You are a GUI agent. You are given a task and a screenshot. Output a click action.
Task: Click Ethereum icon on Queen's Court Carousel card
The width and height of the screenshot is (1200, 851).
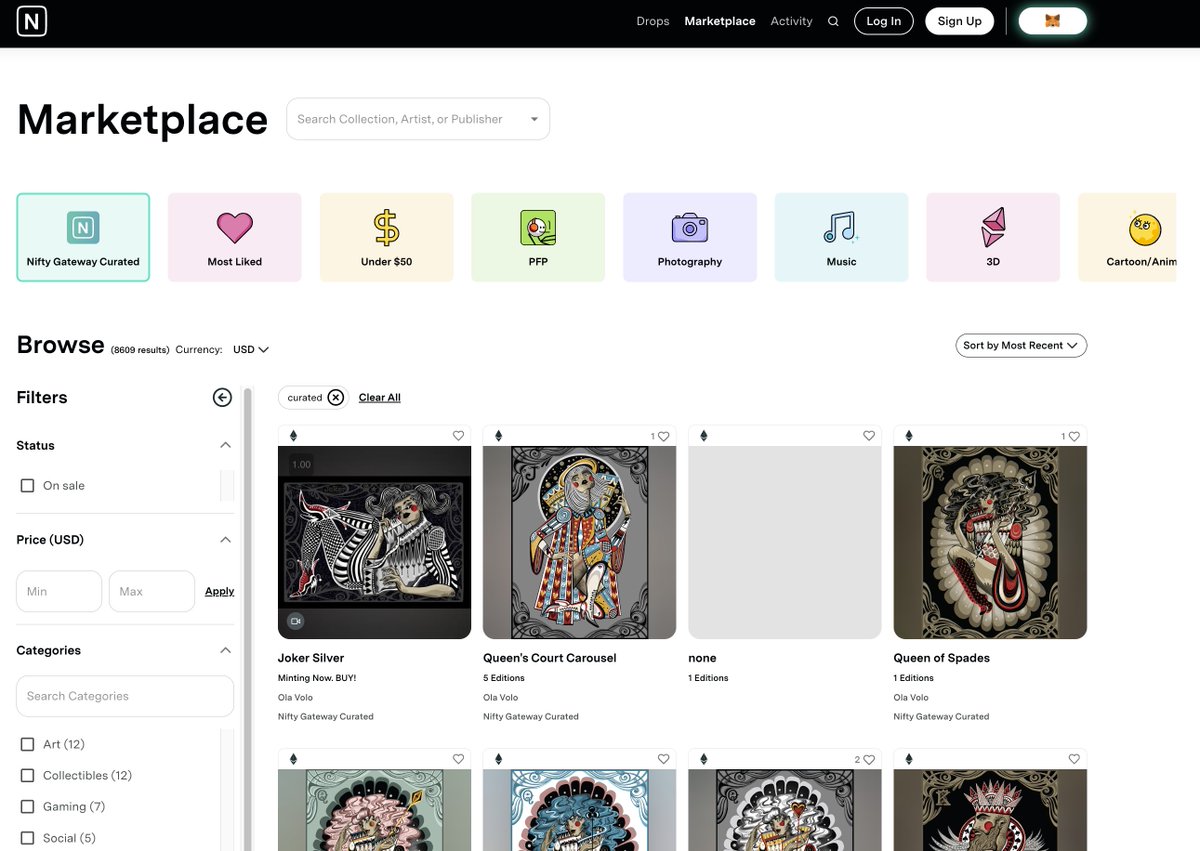pyautogui.click(x=498, y=436)
